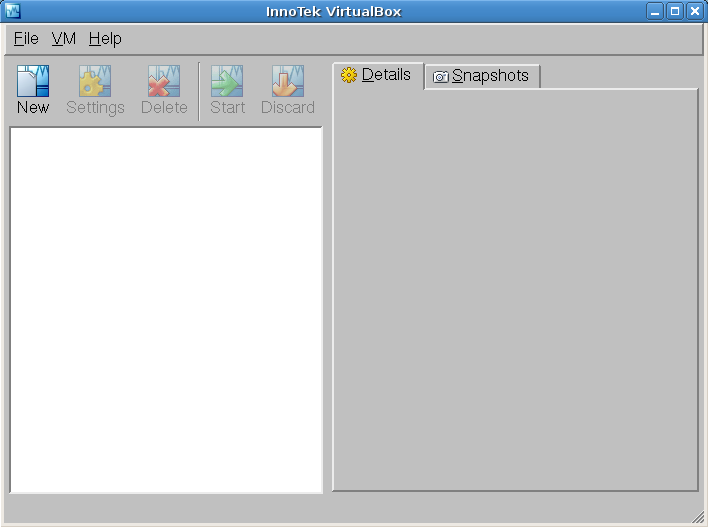Click the New virtual machine icon
This screenshot has width=708, height=527.
point(33,81)
